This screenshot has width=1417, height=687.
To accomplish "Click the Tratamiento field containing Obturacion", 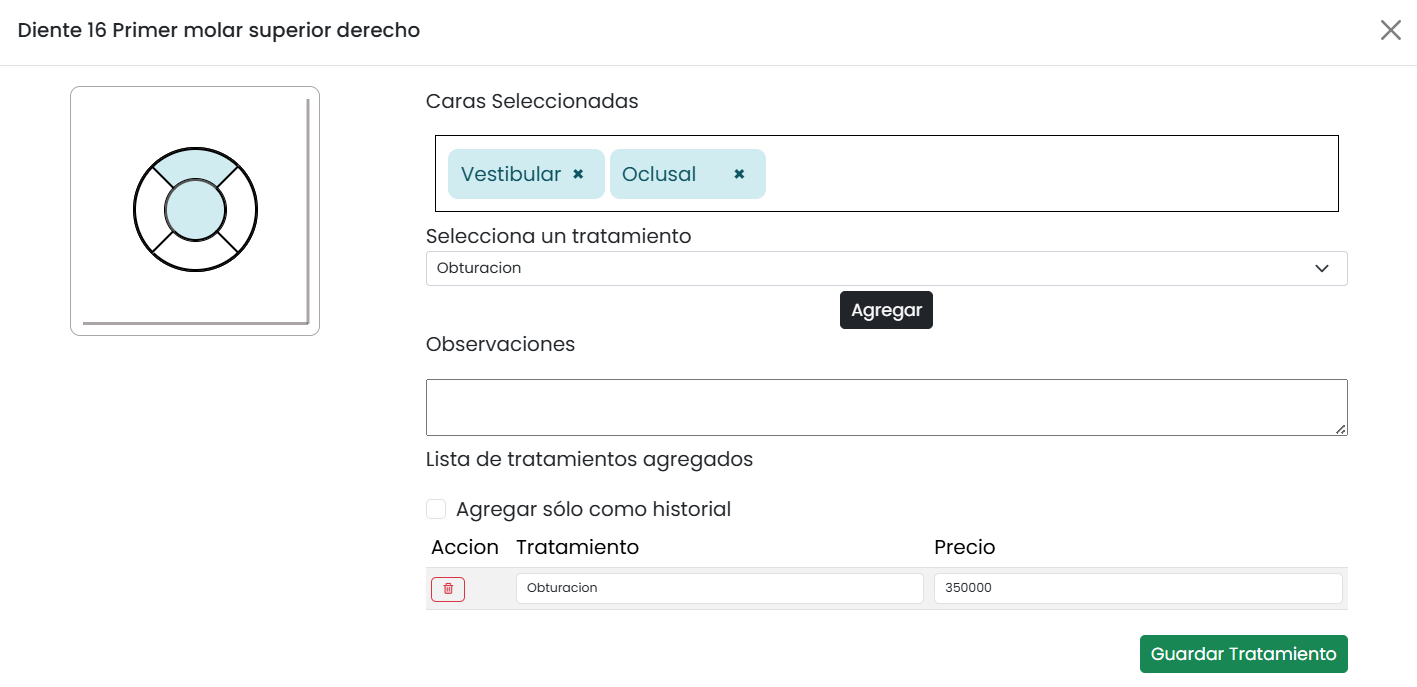I will [719, 588].
